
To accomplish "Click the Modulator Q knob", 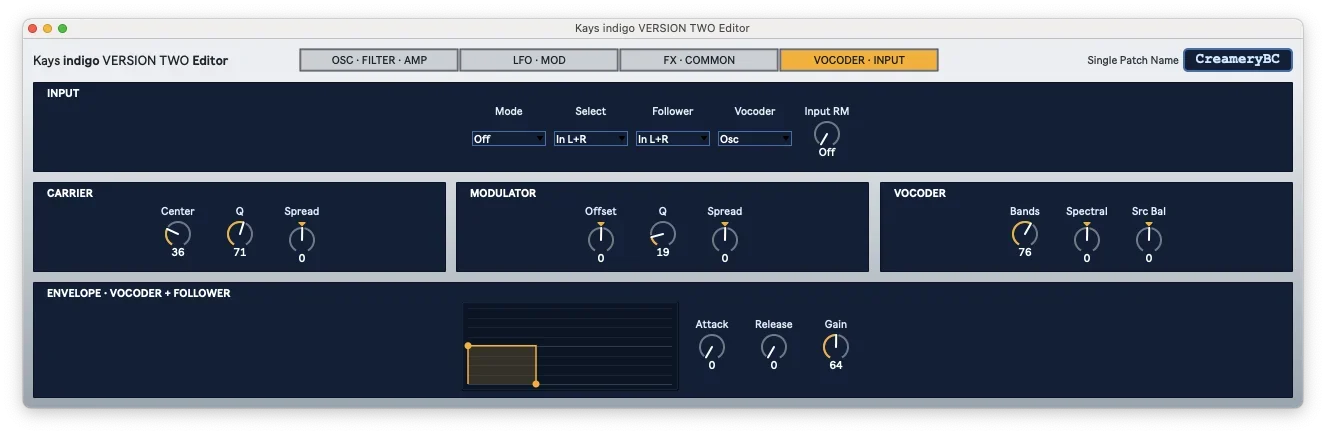I will [663, 234].
